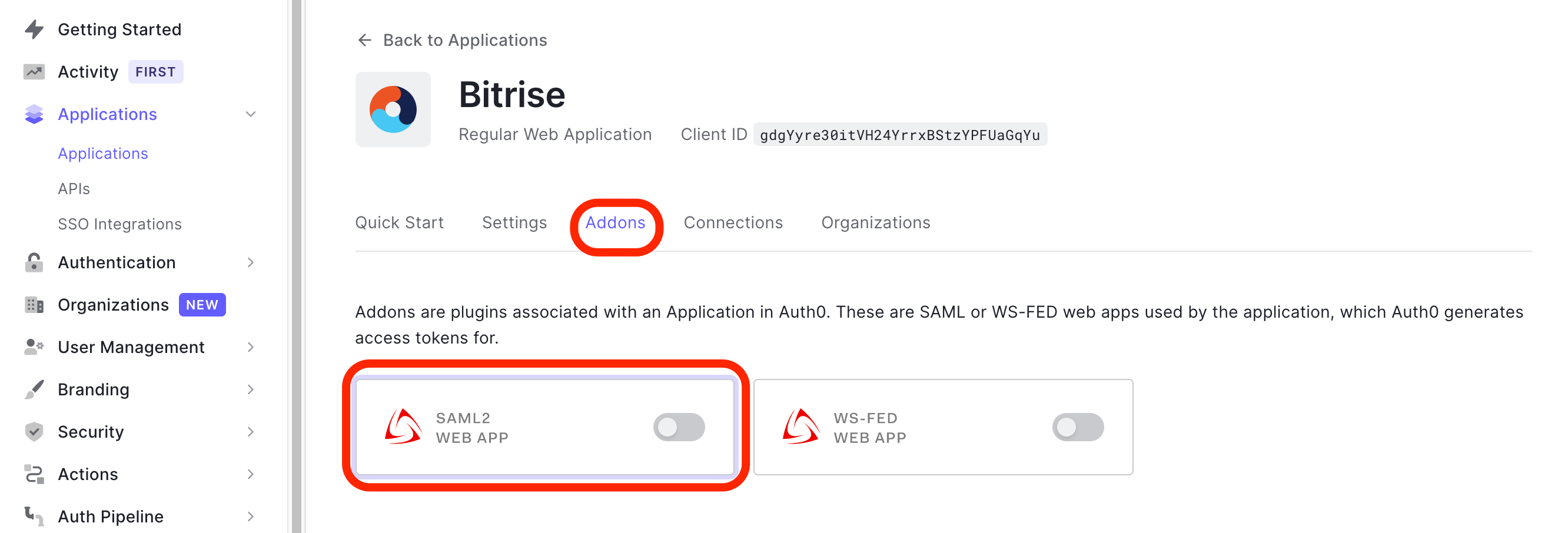The width and height of the screenshot is (1568, 533).
Task: Click the Security shield icon
Action: (34, 432)
